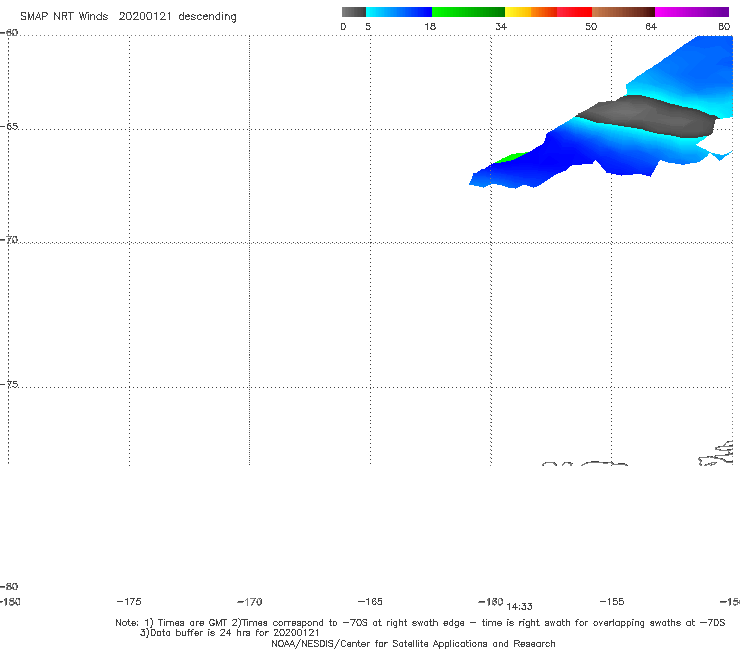Pick the magenta 64–80 colorbar segment
Screen dimensions: 740x650
pyautogui.click(x=692, y=12)
